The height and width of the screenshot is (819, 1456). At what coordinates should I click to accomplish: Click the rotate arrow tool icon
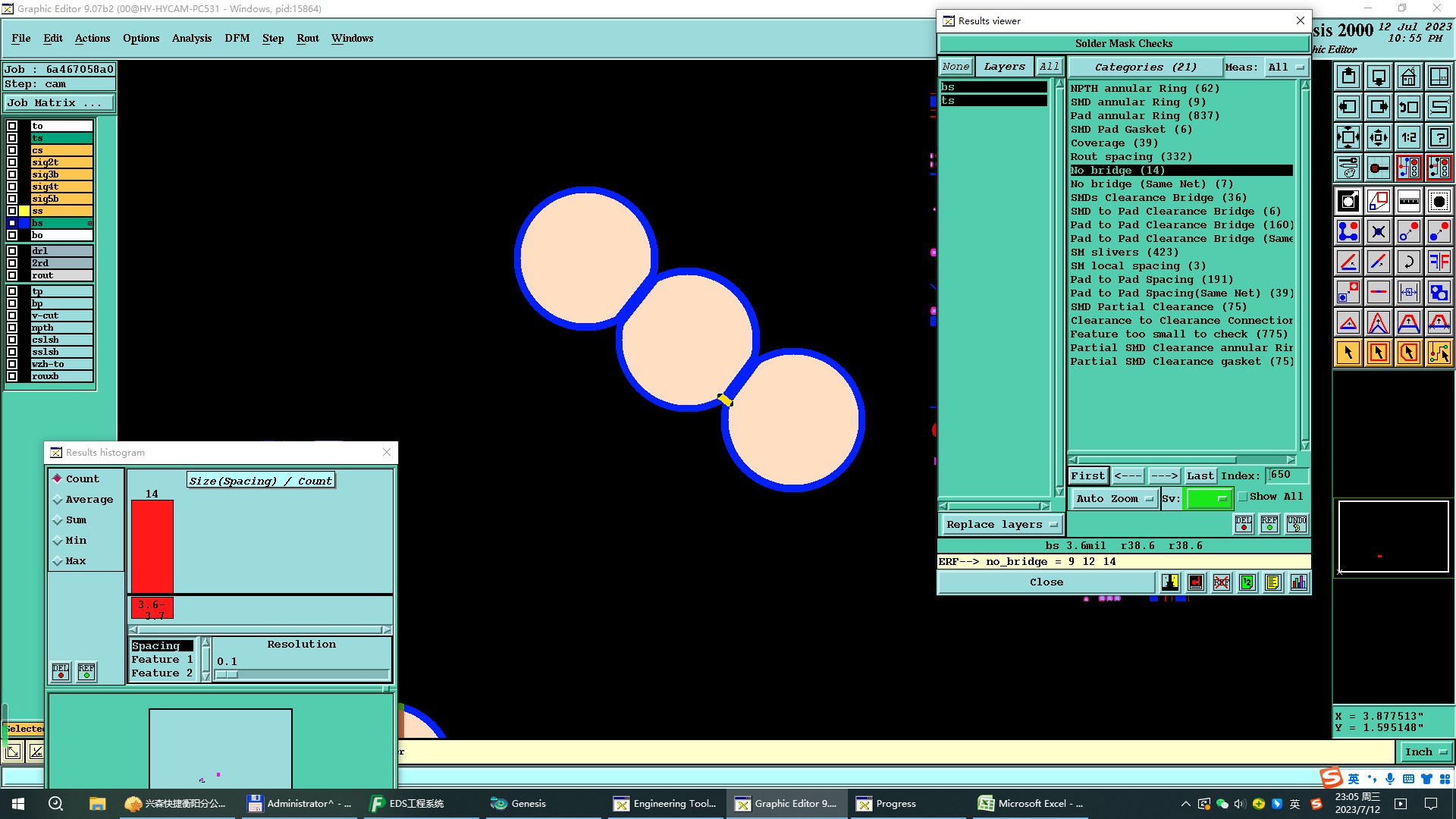click(1408, 262)
